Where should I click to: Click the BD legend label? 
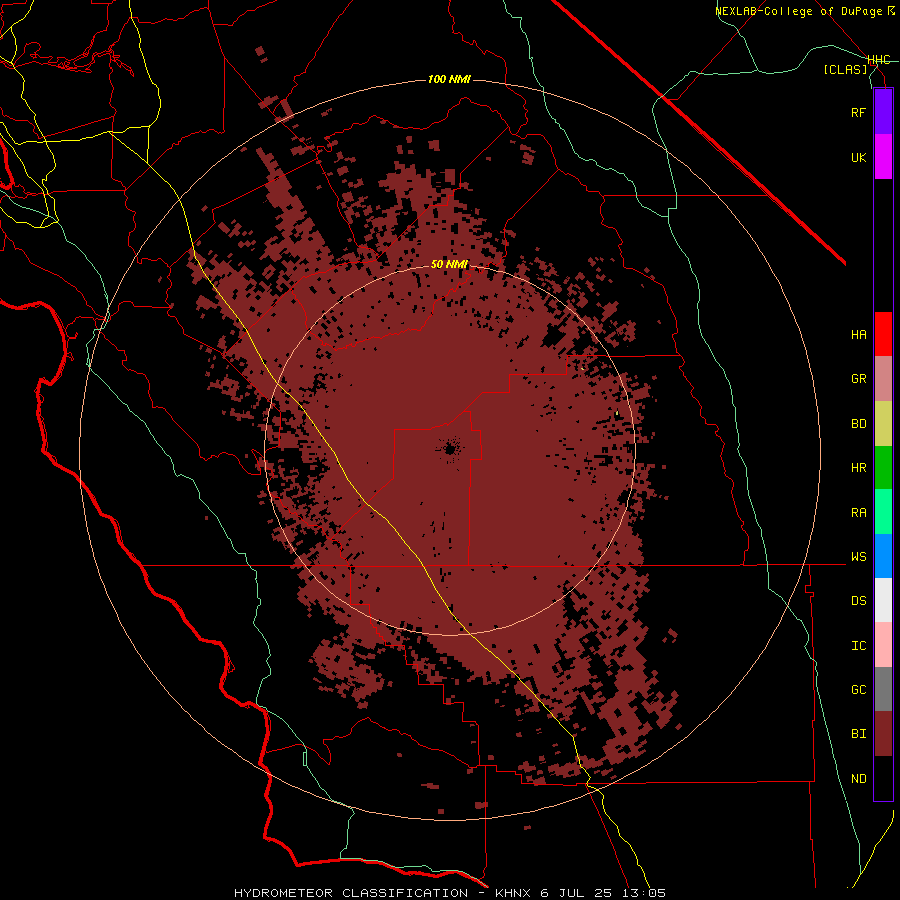(x=859, y=424)
